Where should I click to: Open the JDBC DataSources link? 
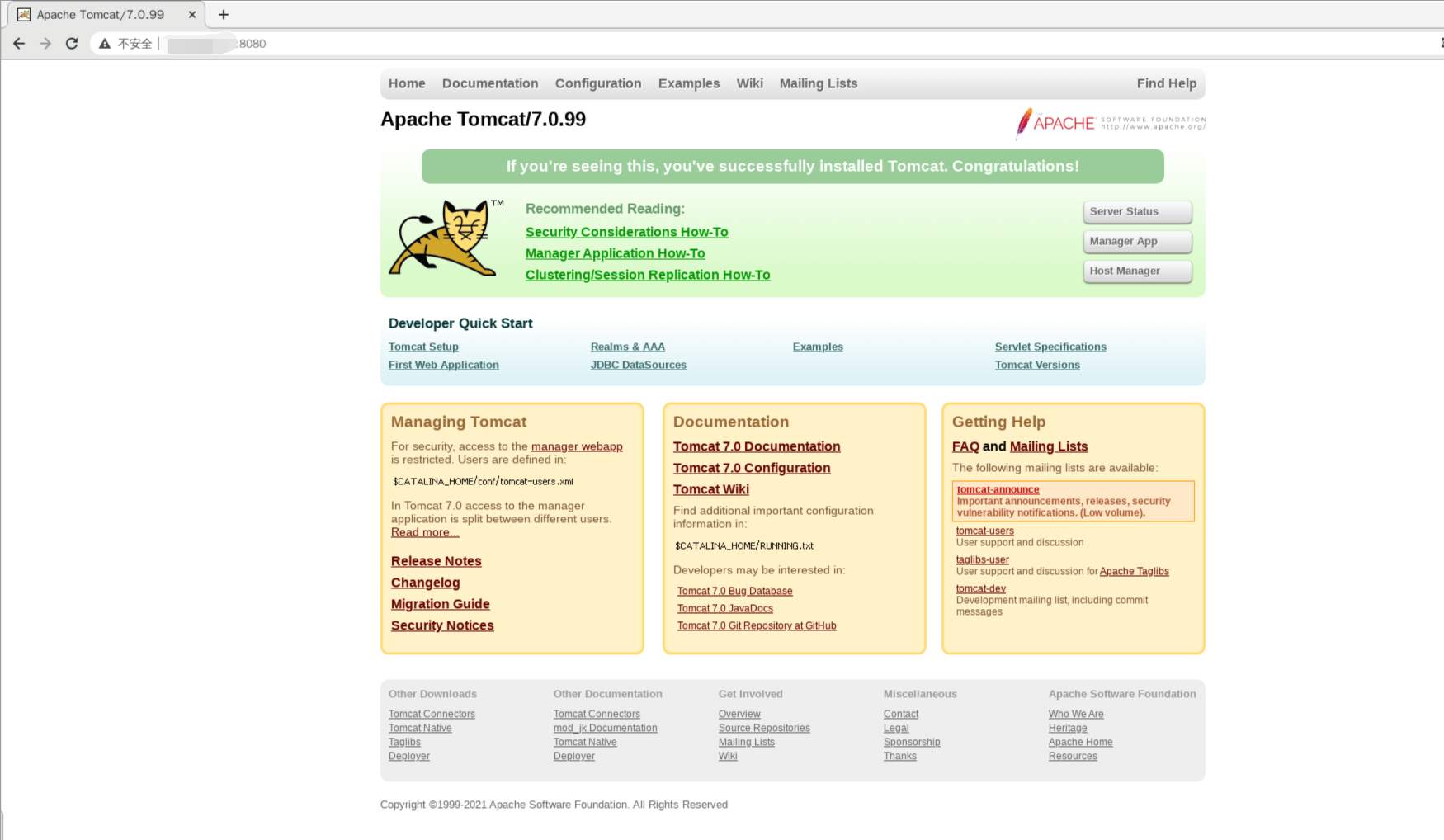[639, 365]
